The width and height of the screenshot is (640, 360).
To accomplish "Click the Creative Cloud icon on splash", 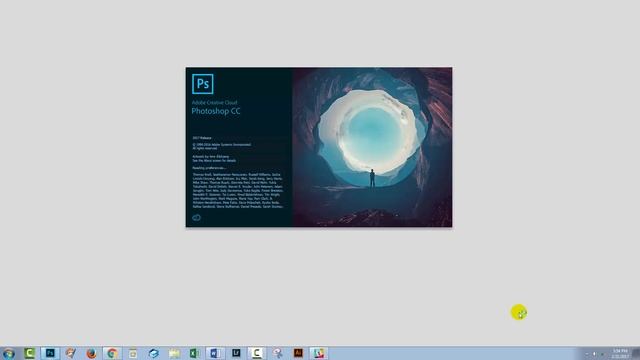I will (196, 218).
